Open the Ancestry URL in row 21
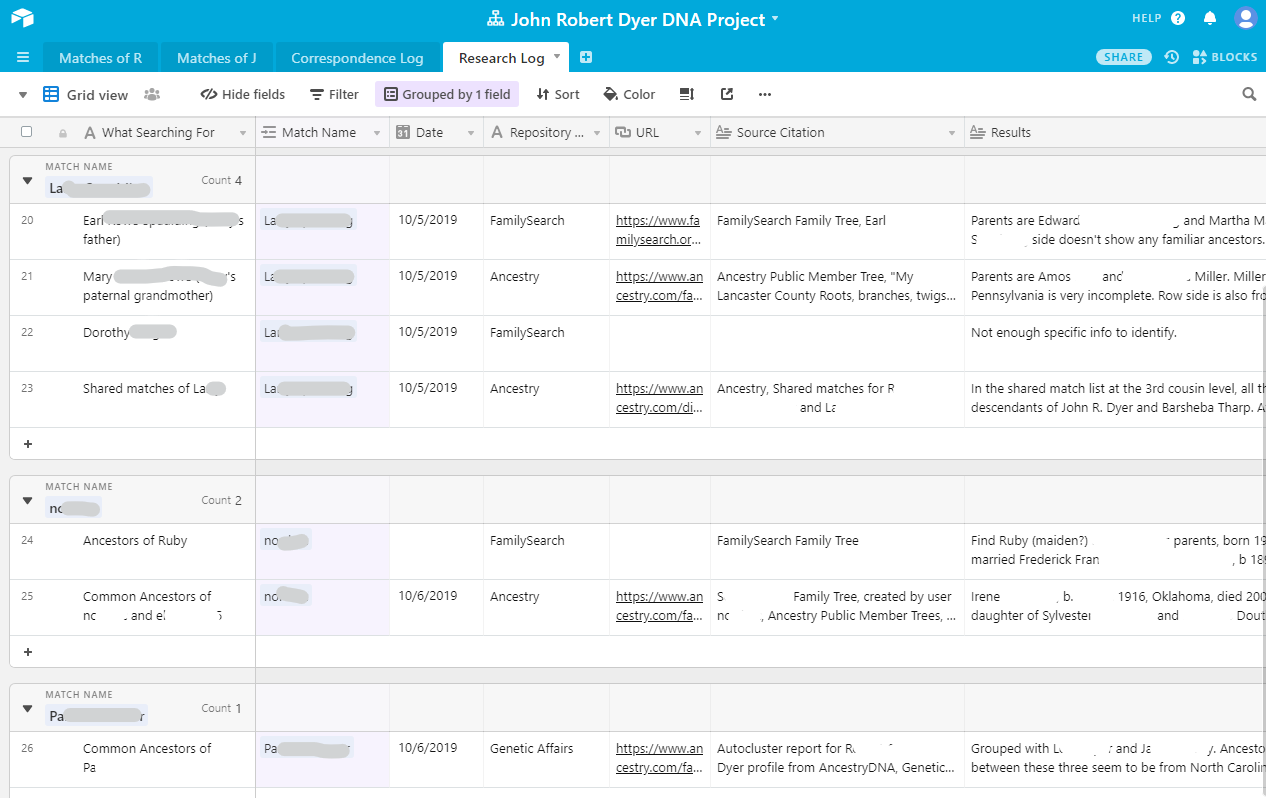Viewport: 1266px width, 798px height. (x=659, y=286)
